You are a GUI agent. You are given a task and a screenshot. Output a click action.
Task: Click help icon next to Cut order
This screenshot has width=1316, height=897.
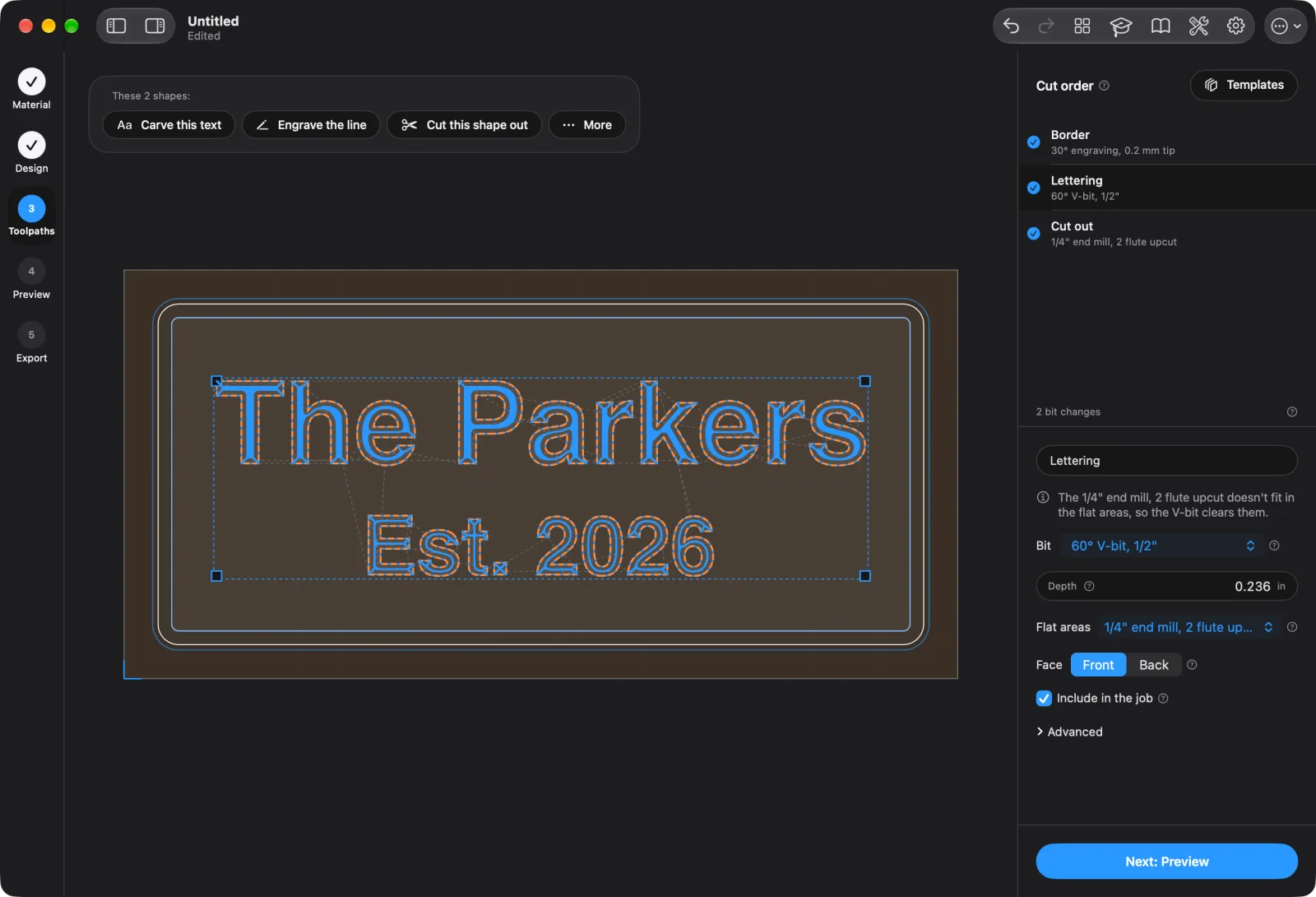(x=1105, y=86)
